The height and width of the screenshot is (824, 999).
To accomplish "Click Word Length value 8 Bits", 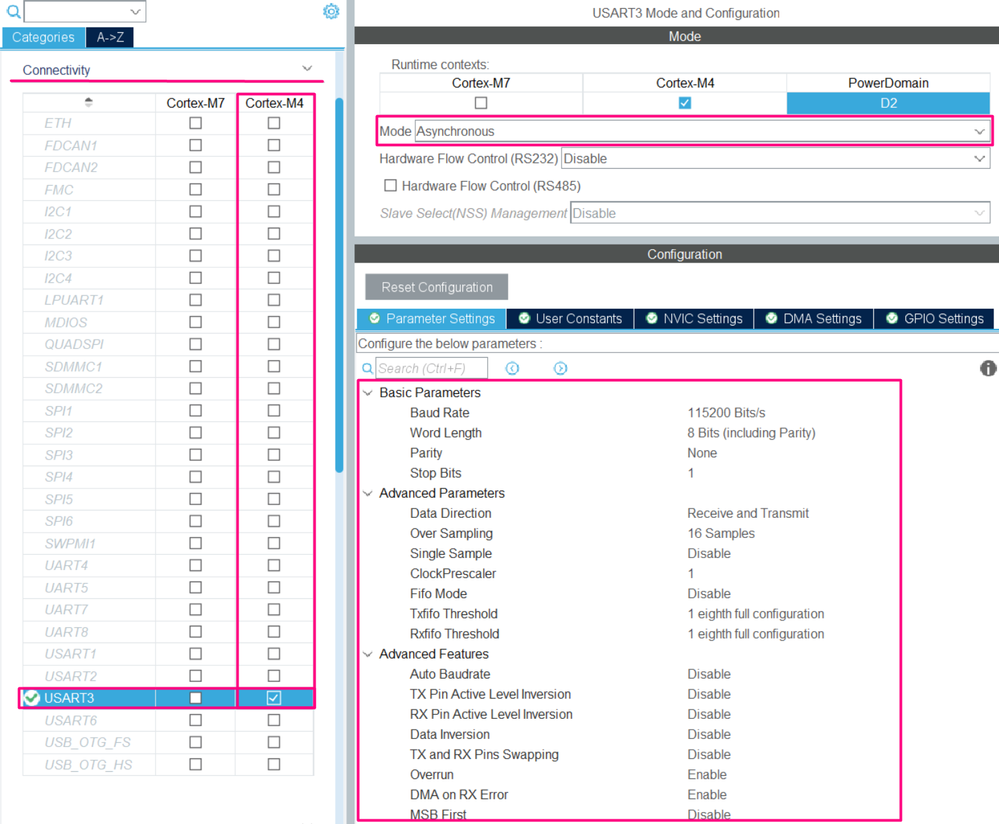I will [x=751, y=433].
